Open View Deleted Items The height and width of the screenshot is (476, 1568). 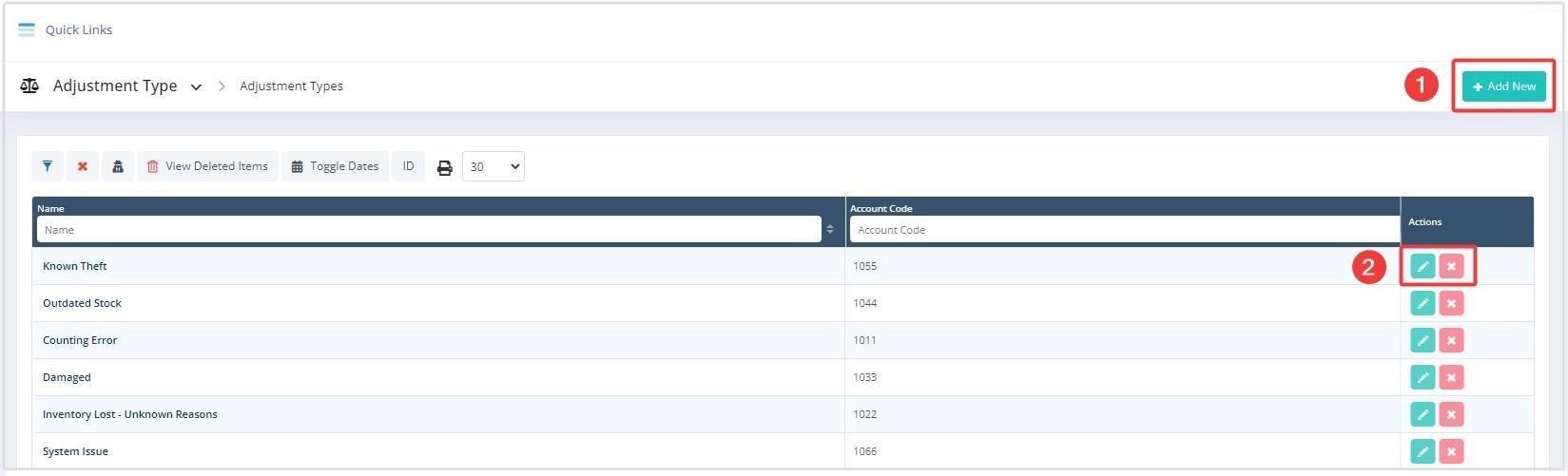[x=207, y=166]
